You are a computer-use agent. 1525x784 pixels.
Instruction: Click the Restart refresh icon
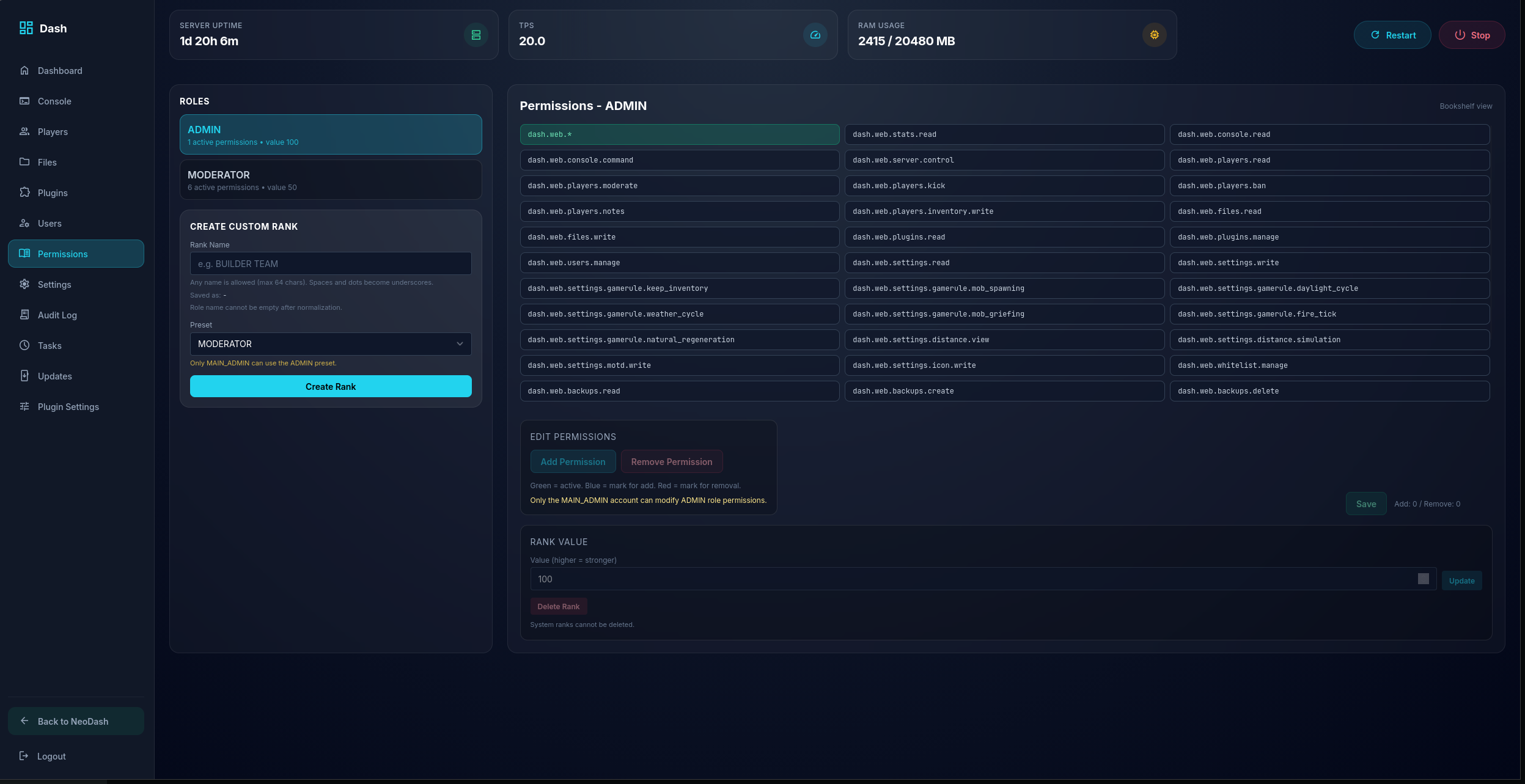point(1375,35)
